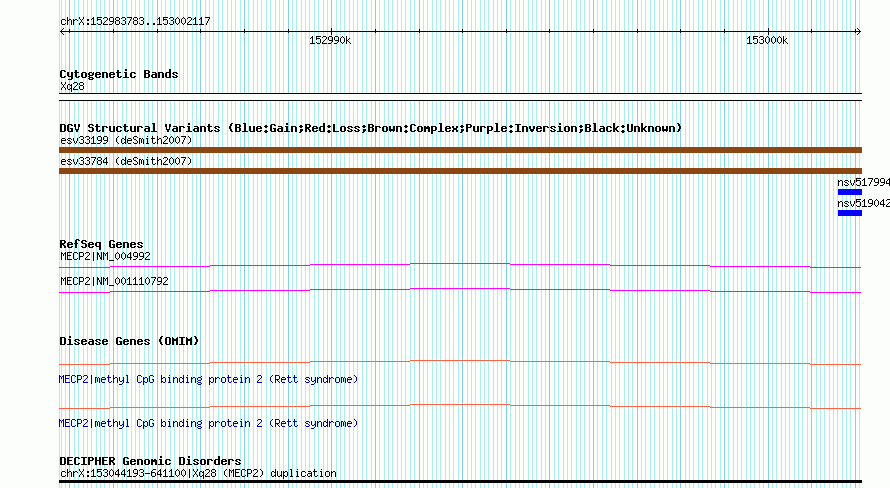Click the Xq28 cytogenetic band label

[72, 86]
